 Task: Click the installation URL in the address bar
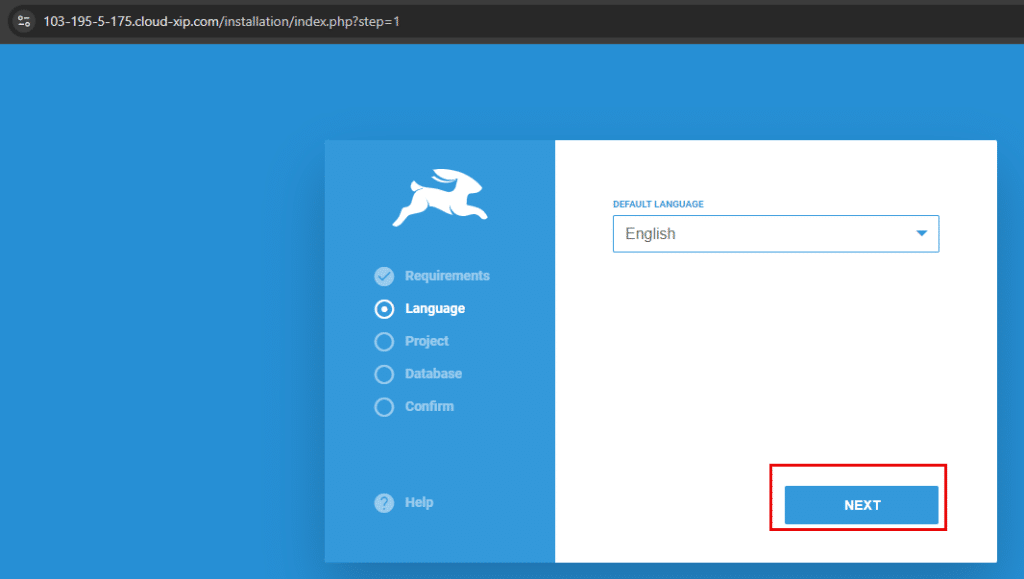pyautogui.click(x=221, y=22)
